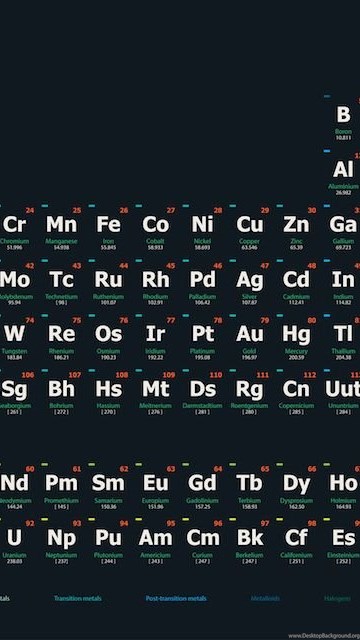Click the Cn Copernicium element

point(296,393)
